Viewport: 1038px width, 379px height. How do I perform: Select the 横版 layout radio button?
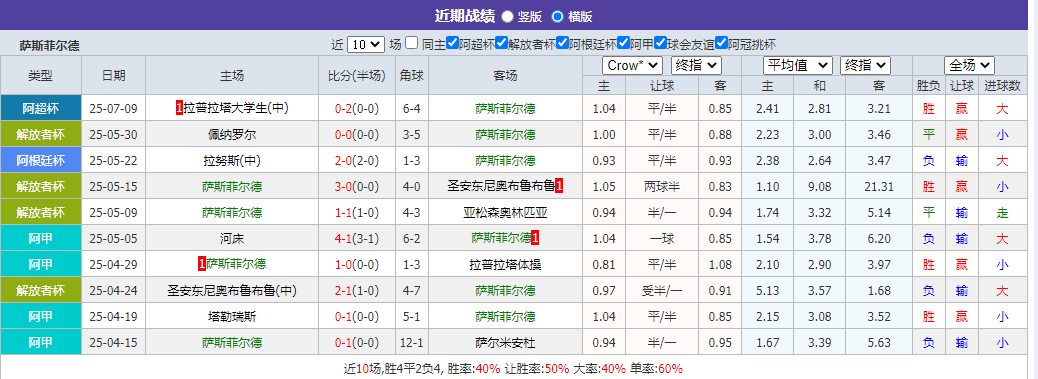[x=557, y=16]
